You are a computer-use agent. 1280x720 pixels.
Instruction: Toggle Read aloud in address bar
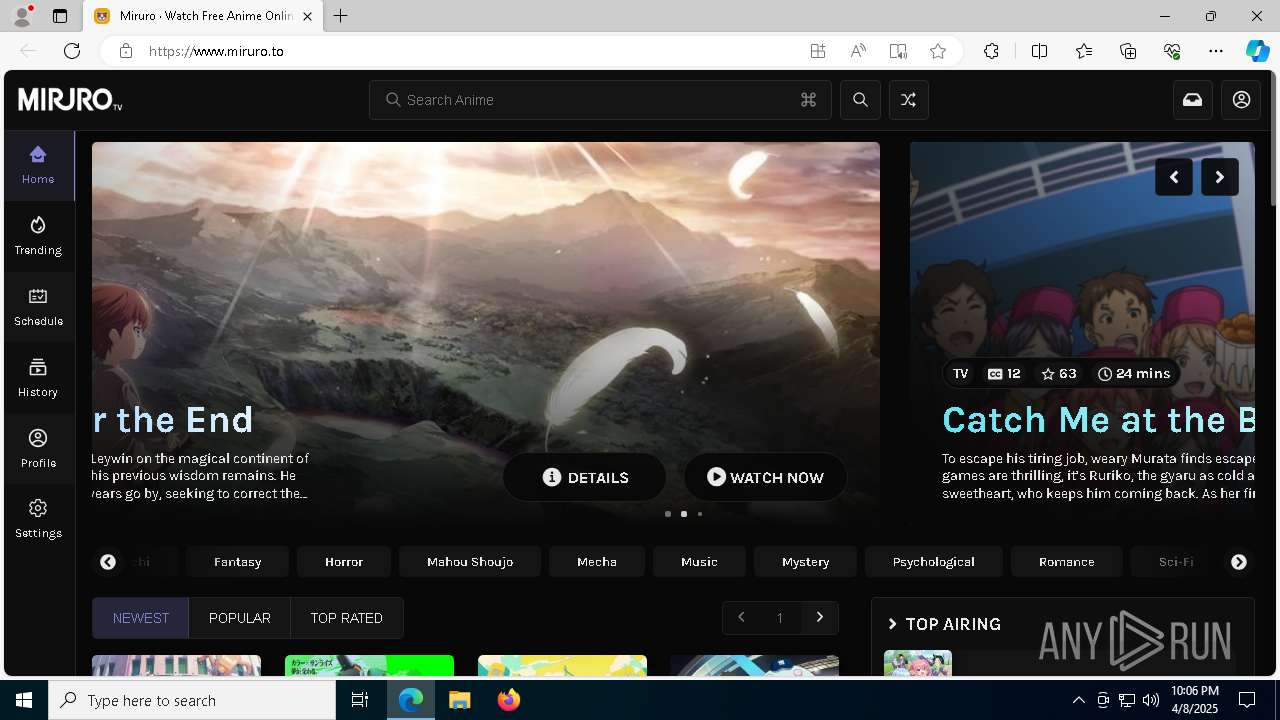858,51
